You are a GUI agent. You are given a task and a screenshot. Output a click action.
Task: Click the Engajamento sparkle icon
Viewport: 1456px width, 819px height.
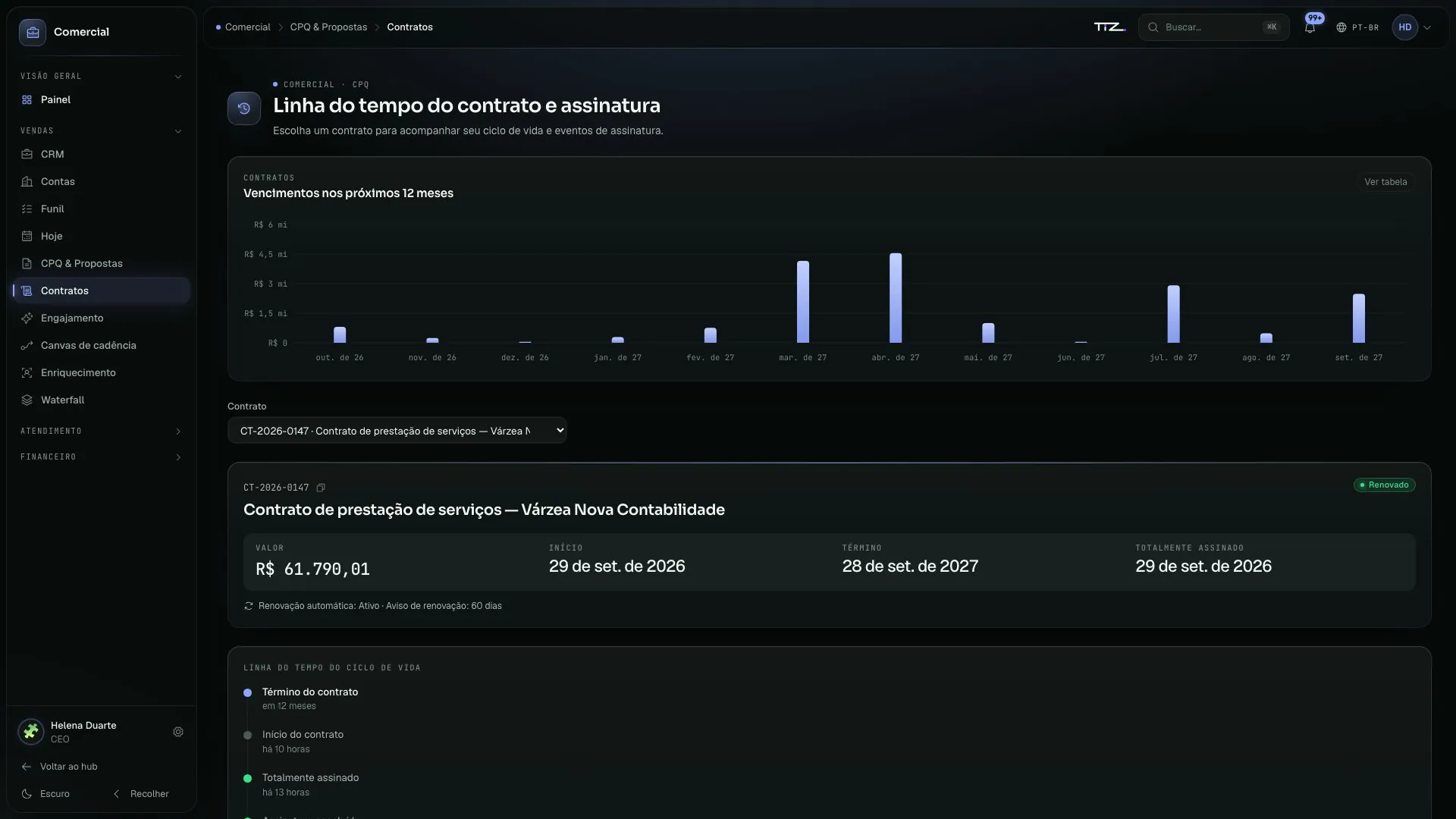pos(27,318)
